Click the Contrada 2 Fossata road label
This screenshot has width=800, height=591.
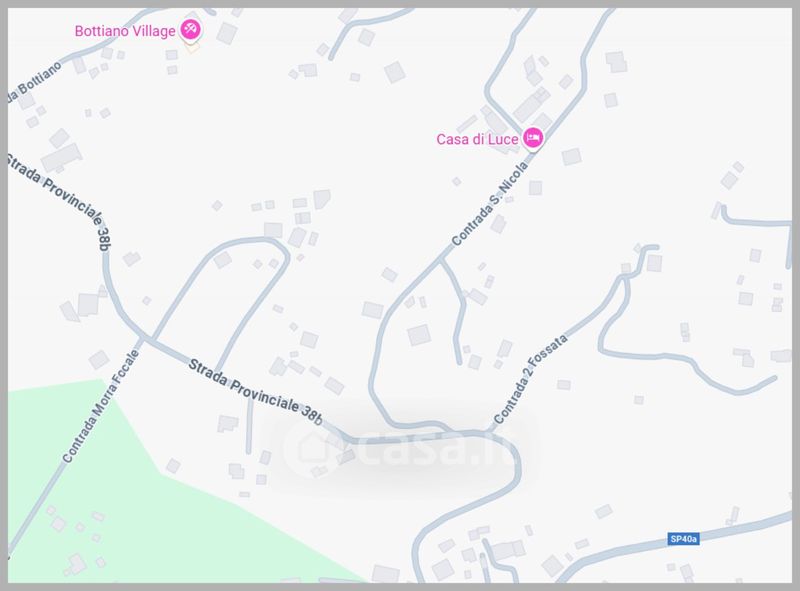pos(530,379)
